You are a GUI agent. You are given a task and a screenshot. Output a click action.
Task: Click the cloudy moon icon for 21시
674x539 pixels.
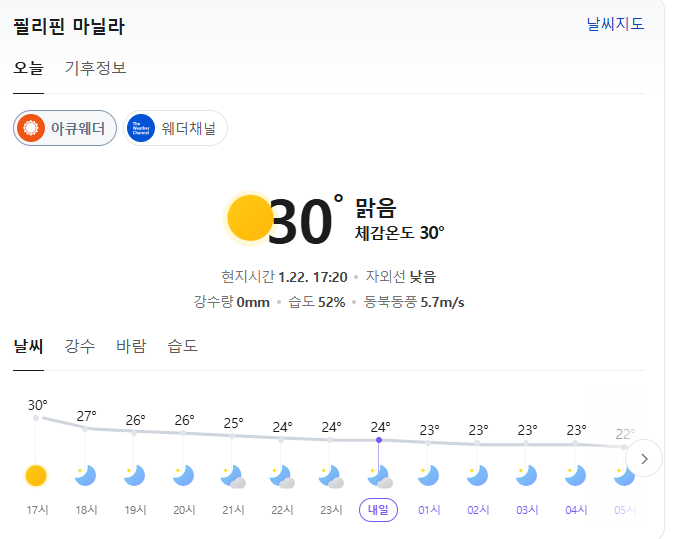(233, 476)
